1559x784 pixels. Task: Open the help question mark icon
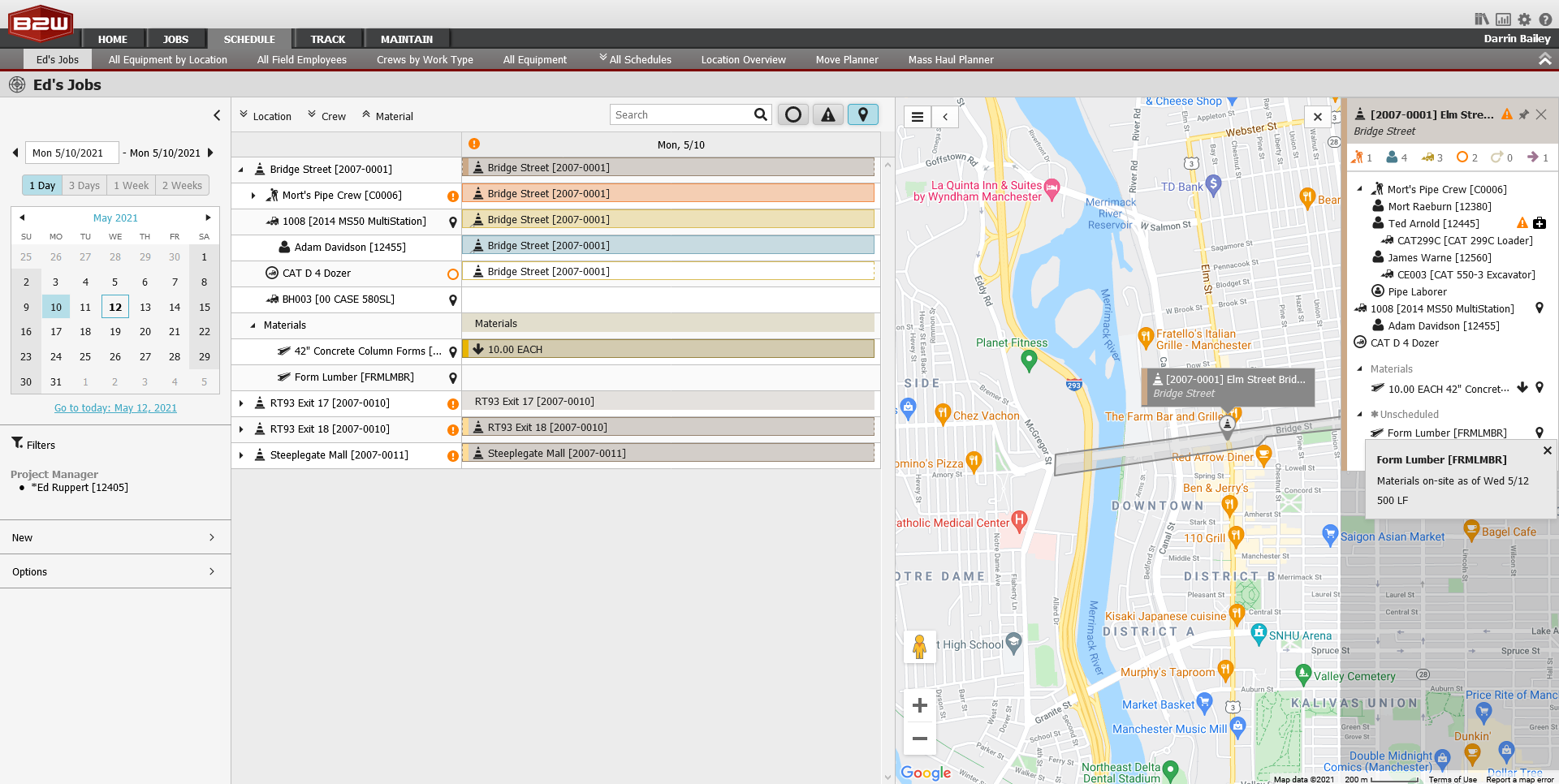[x=1545, y=19]
